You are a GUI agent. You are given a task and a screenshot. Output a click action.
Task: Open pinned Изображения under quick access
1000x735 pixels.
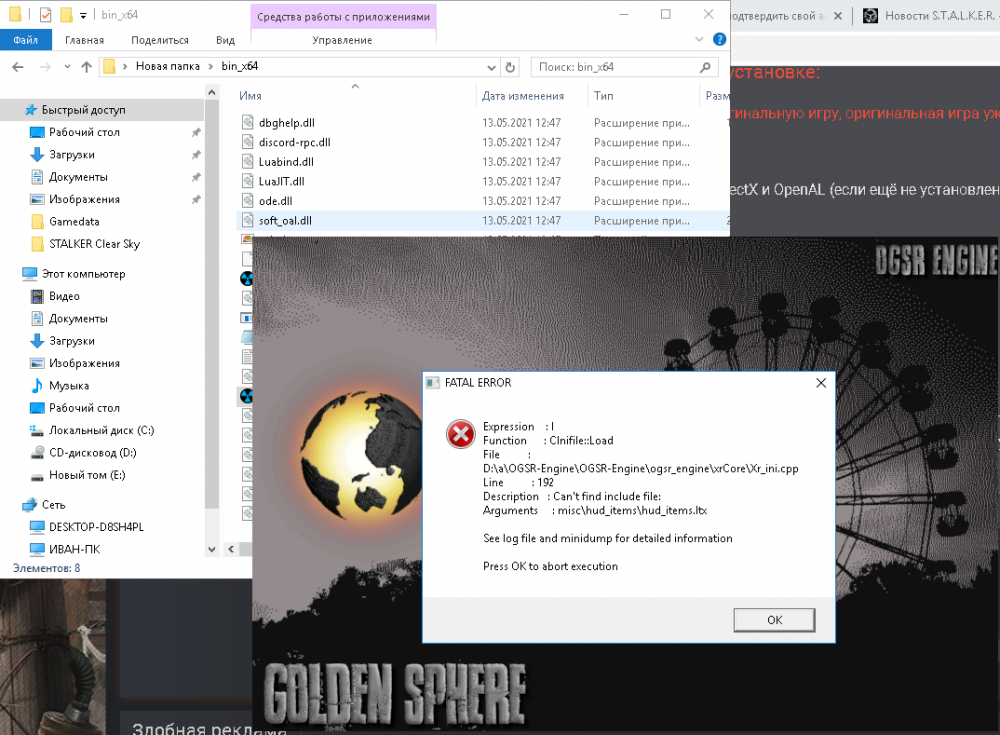84,199
